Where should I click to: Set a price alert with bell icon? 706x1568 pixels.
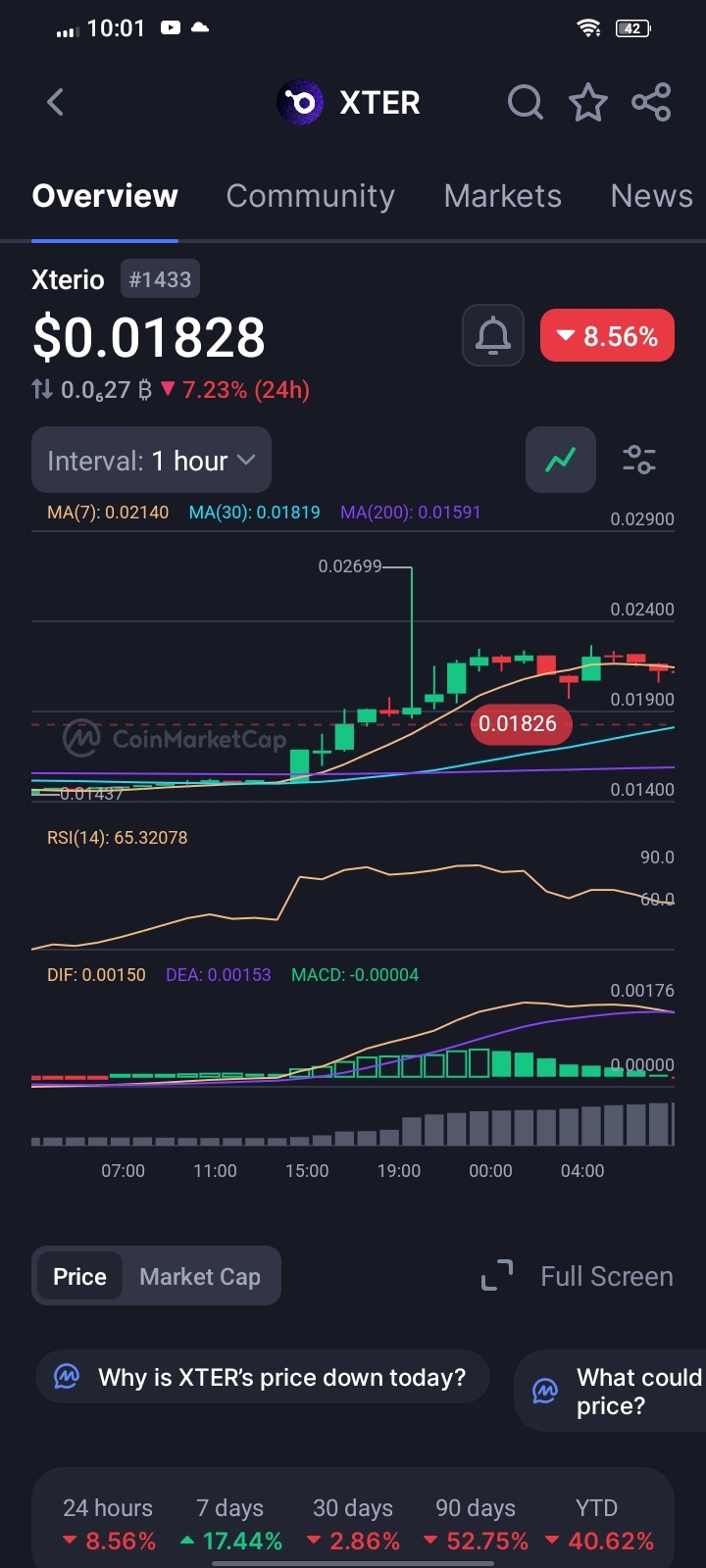(493, 336)
